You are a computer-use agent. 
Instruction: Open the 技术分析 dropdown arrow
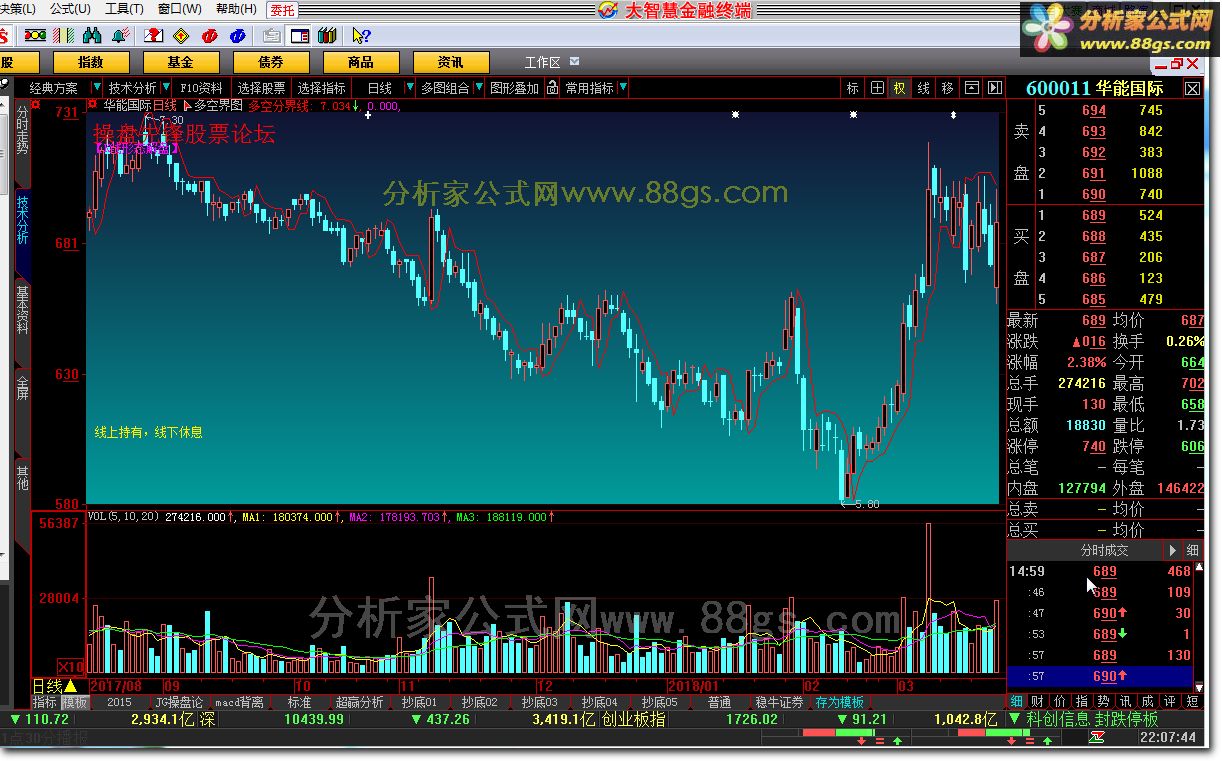click(x=165, y=88)
